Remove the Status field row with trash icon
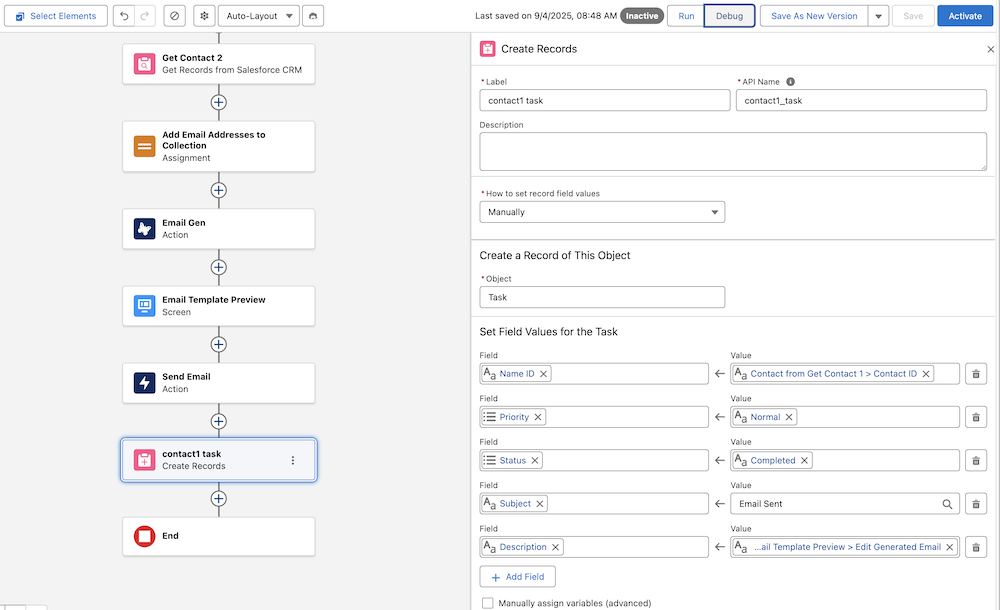1000x610 pixels. 977,461
